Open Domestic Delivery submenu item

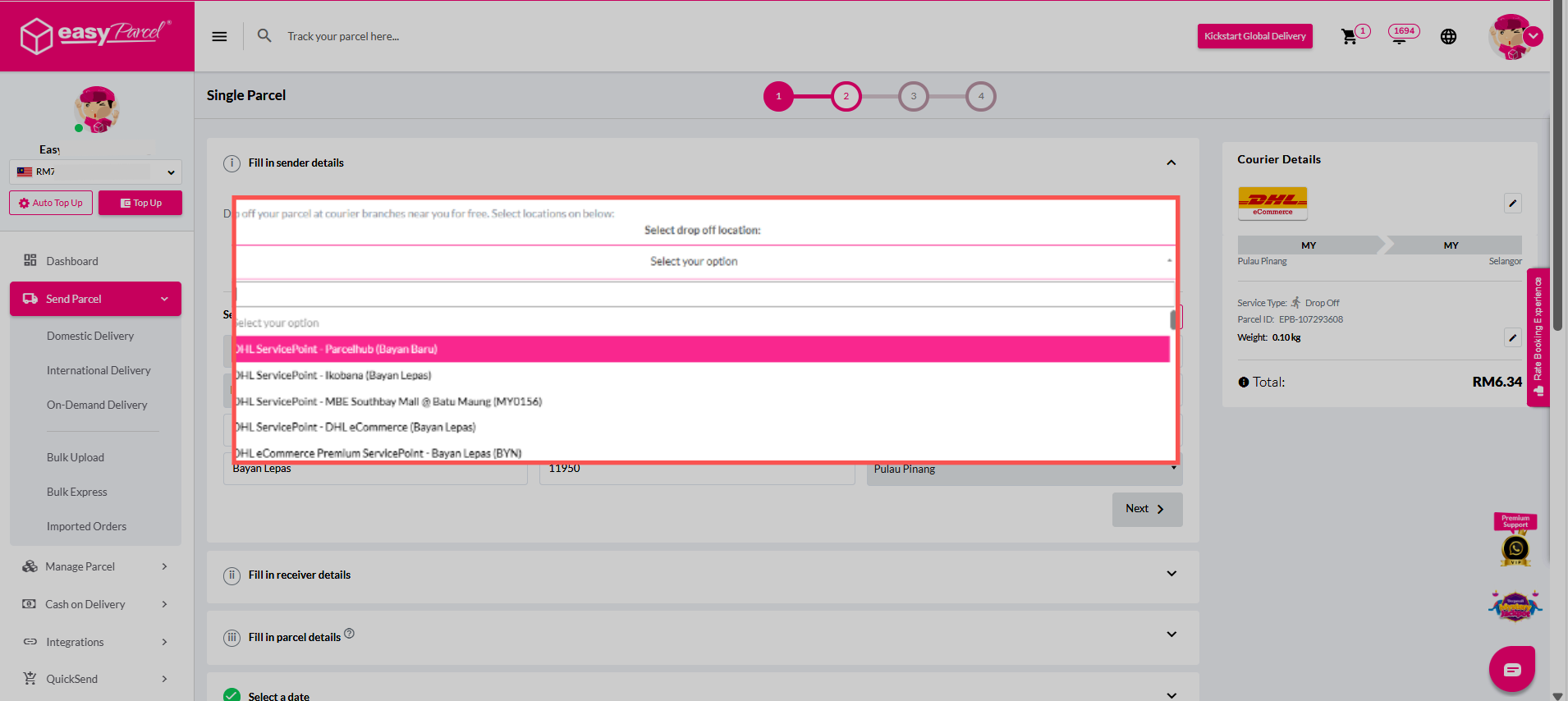point(90,336)
